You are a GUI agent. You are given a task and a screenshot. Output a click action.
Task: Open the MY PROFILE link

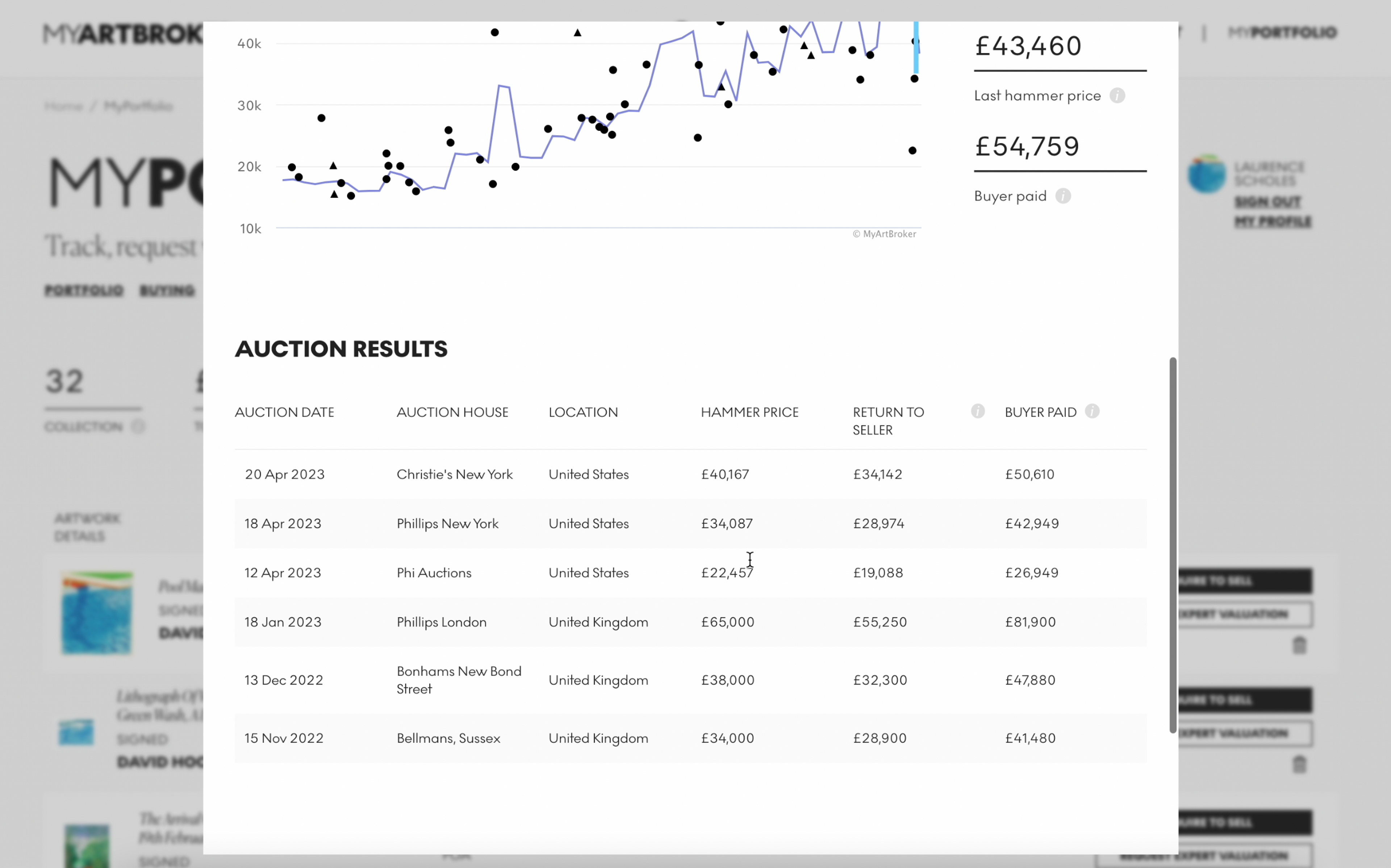(x=1273, y=222)
